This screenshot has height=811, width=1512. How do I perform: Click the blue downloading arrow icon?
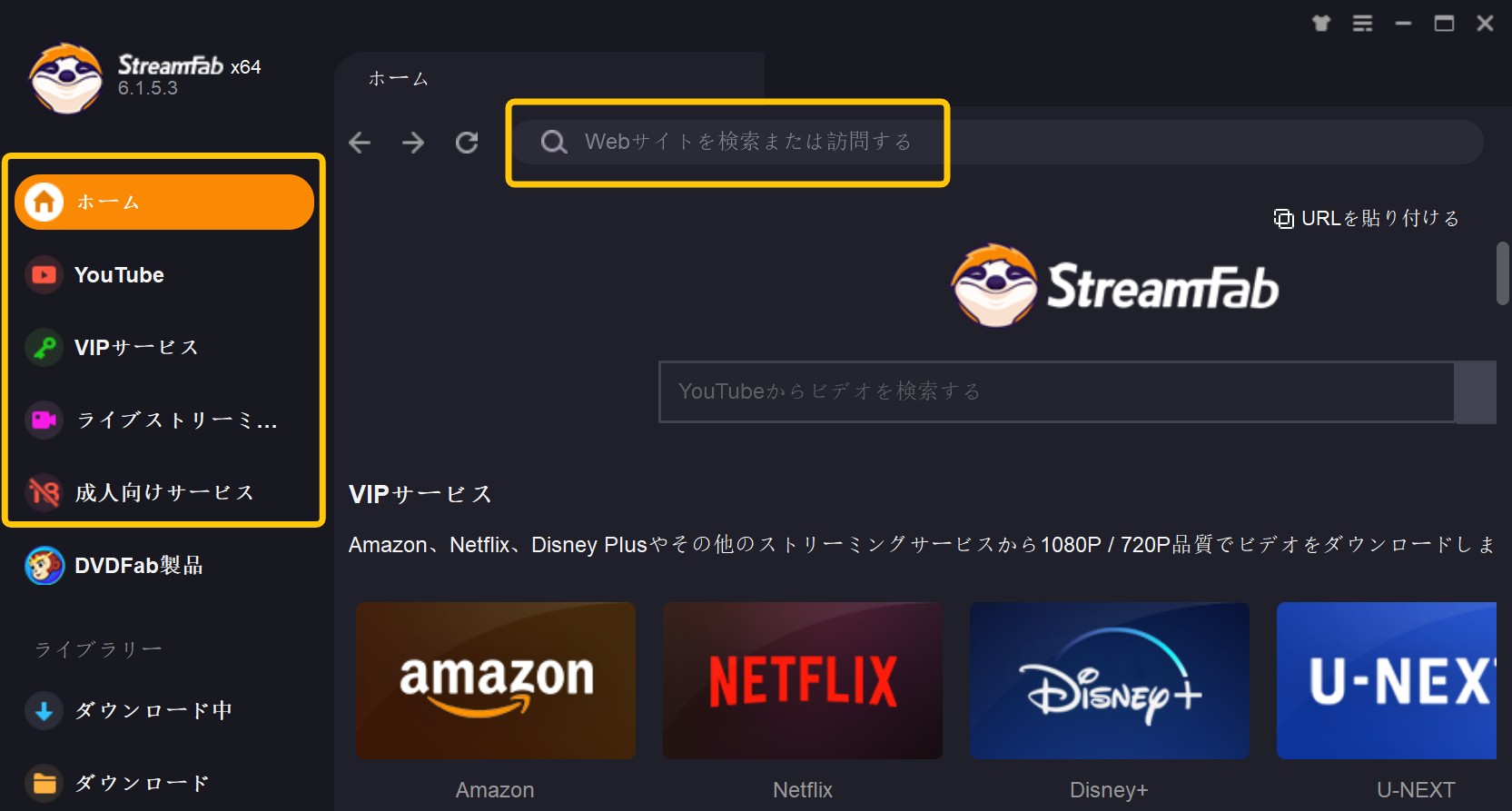(44, 710)
